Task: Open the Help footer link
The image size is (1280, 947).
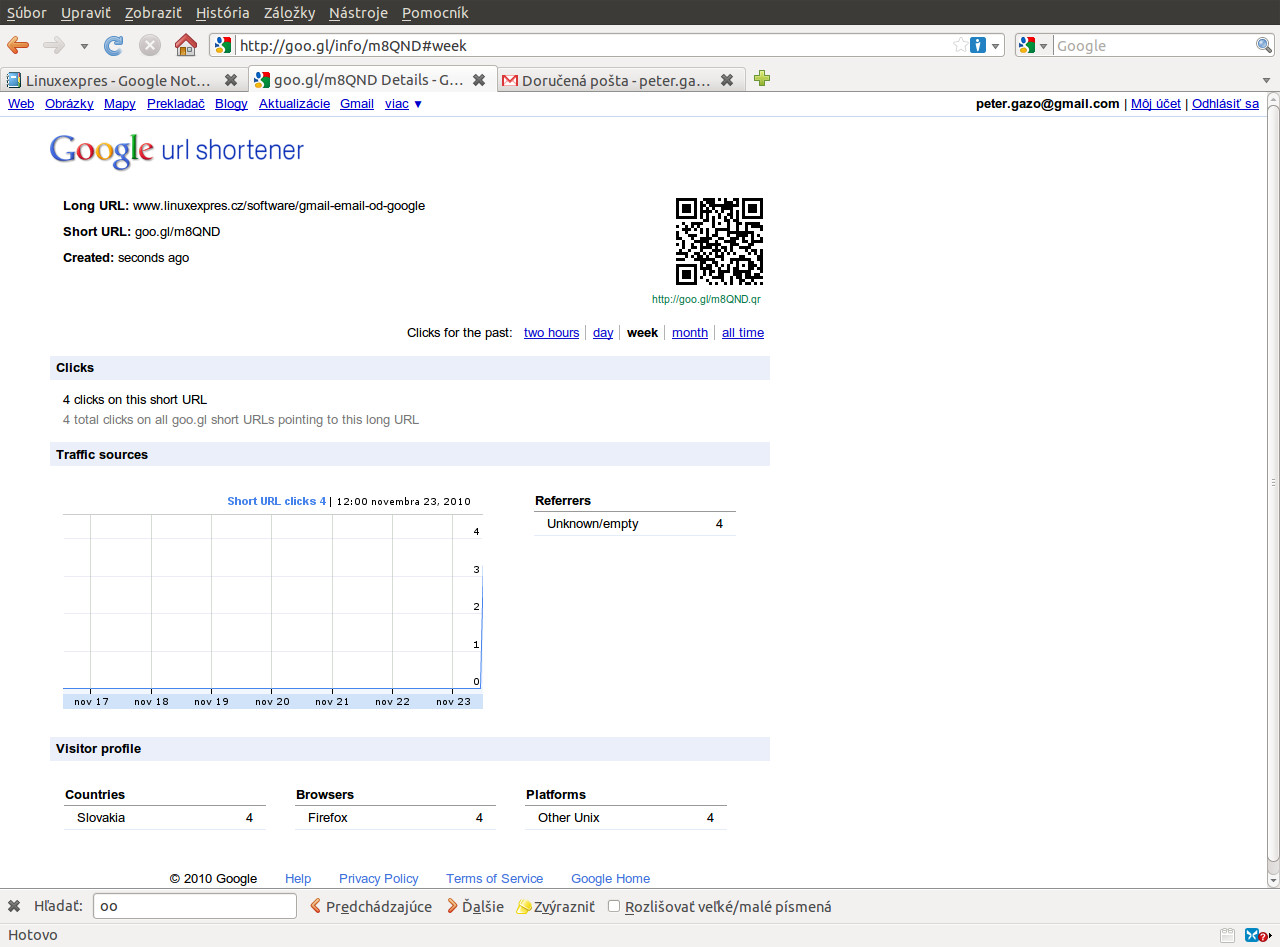Action: tap(298, 879)
